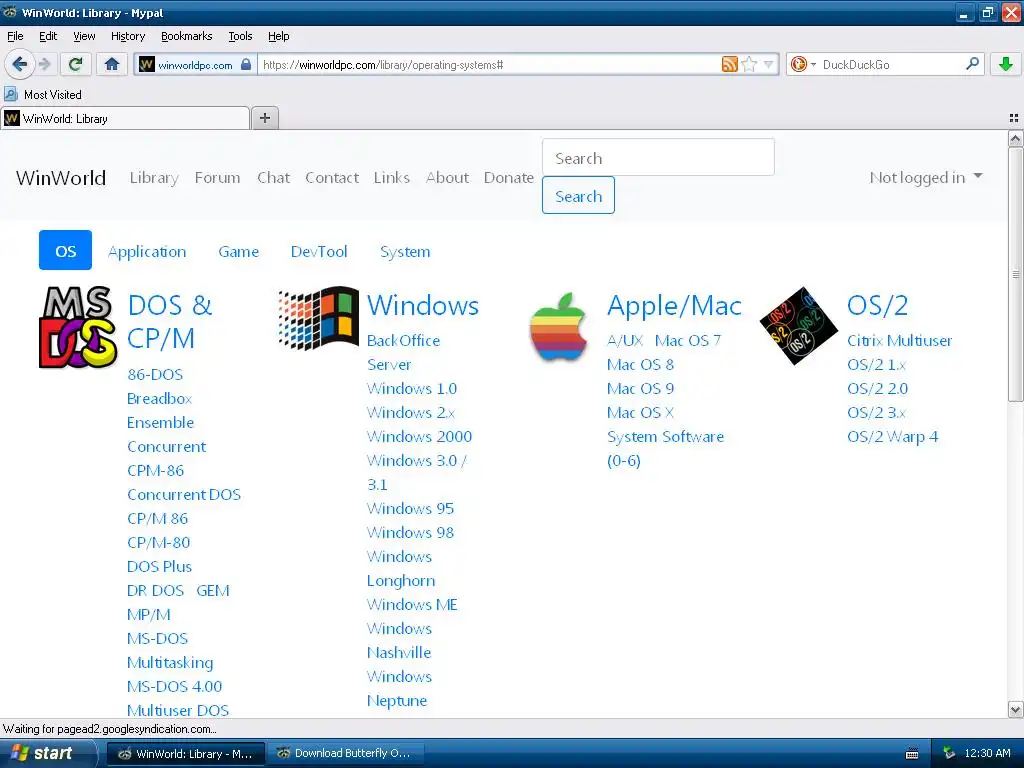
Task: Click the Most Visited bookmarks label
Action: point(53,95)
